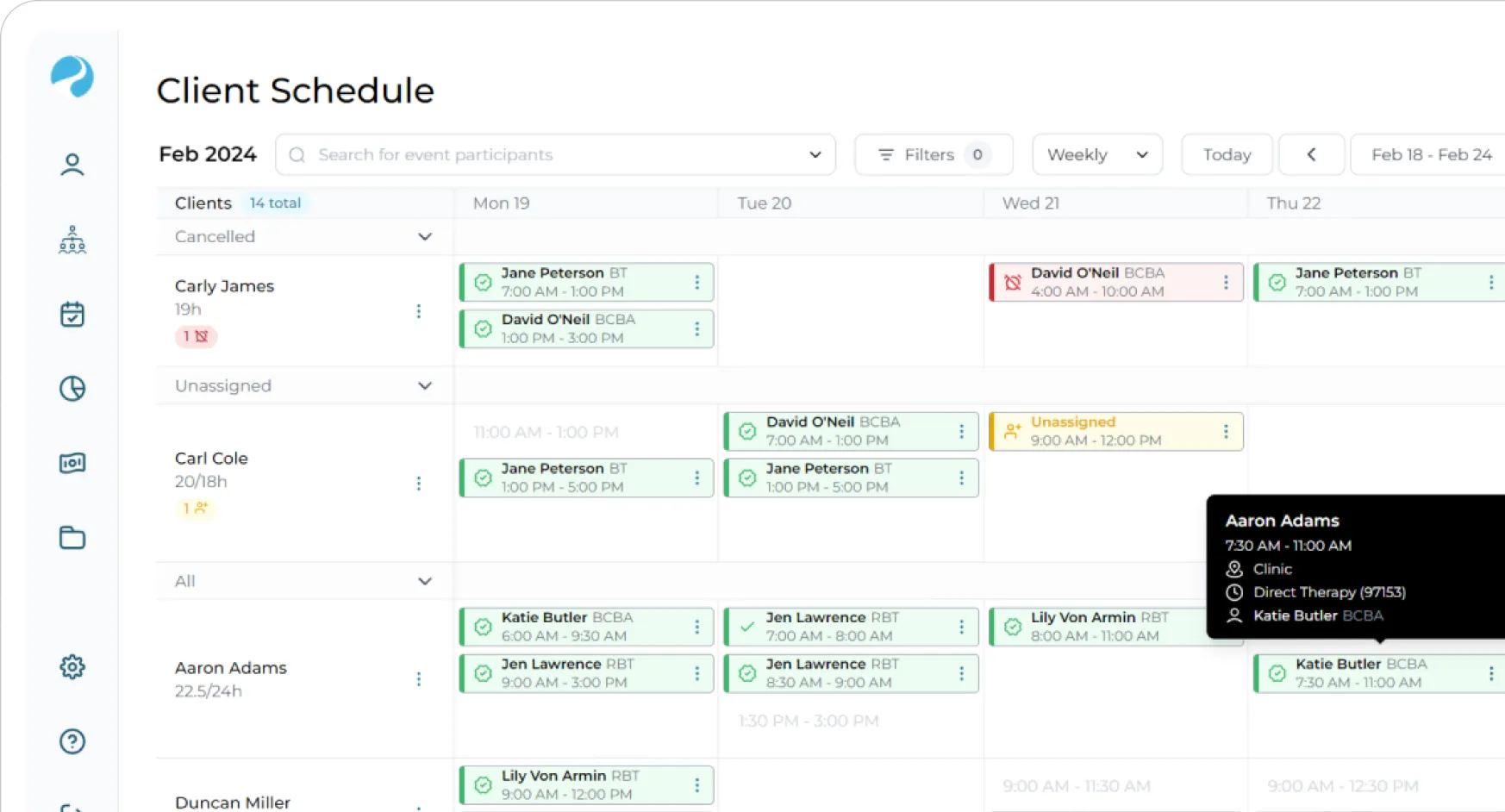Open the user profile sidebar icon
1505x812 pixels.
coord(72,164)
